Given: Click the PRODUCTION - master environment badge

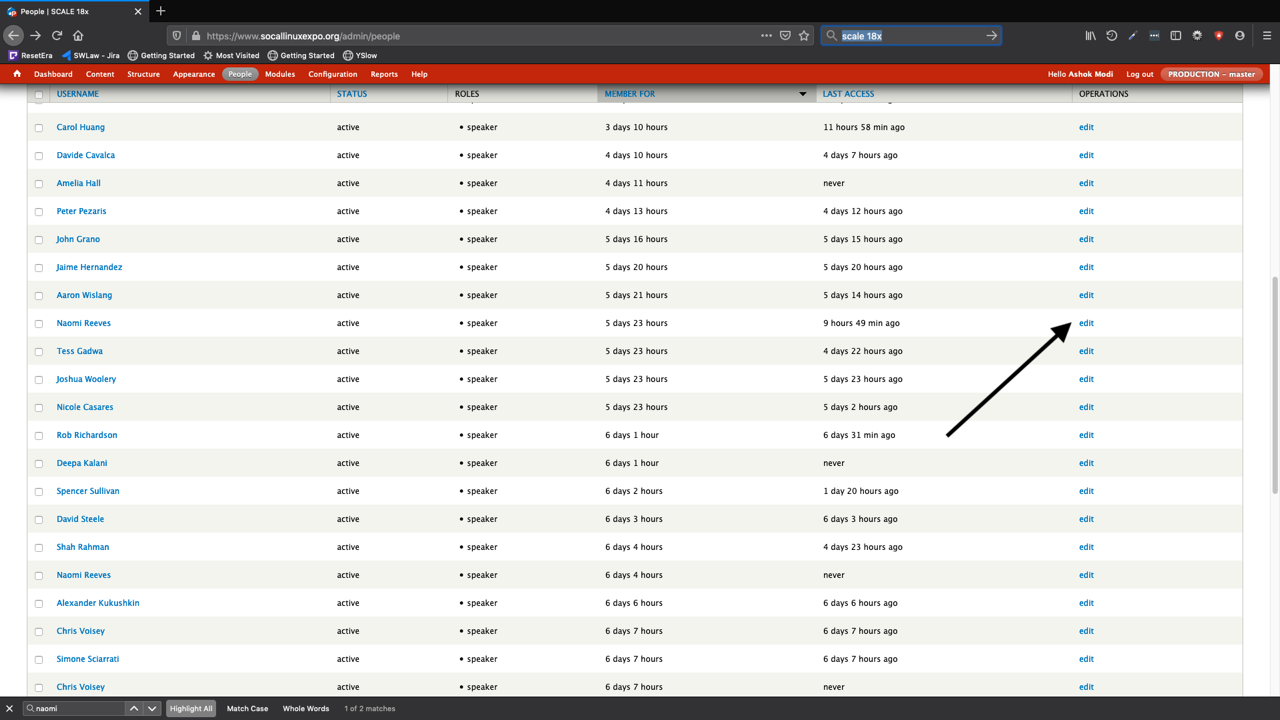Looking at the screenshot, I should pyautogui.click(x=1212, y=74).
